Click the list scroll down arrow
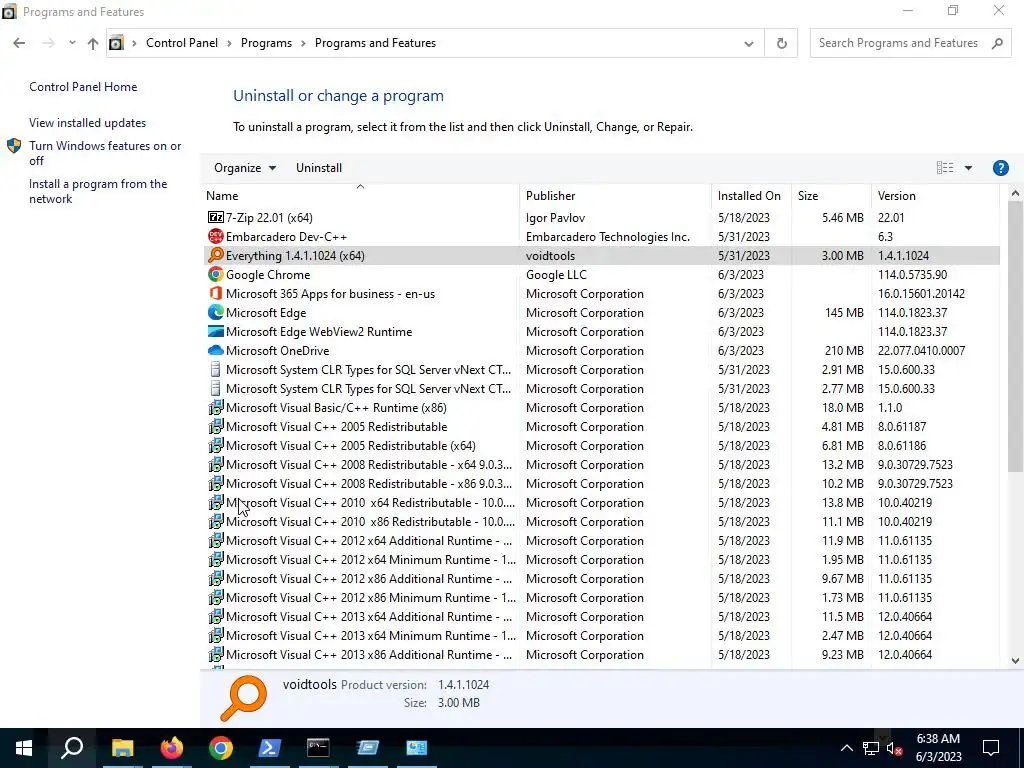The image size is (1024, 768). point(1015,660)
